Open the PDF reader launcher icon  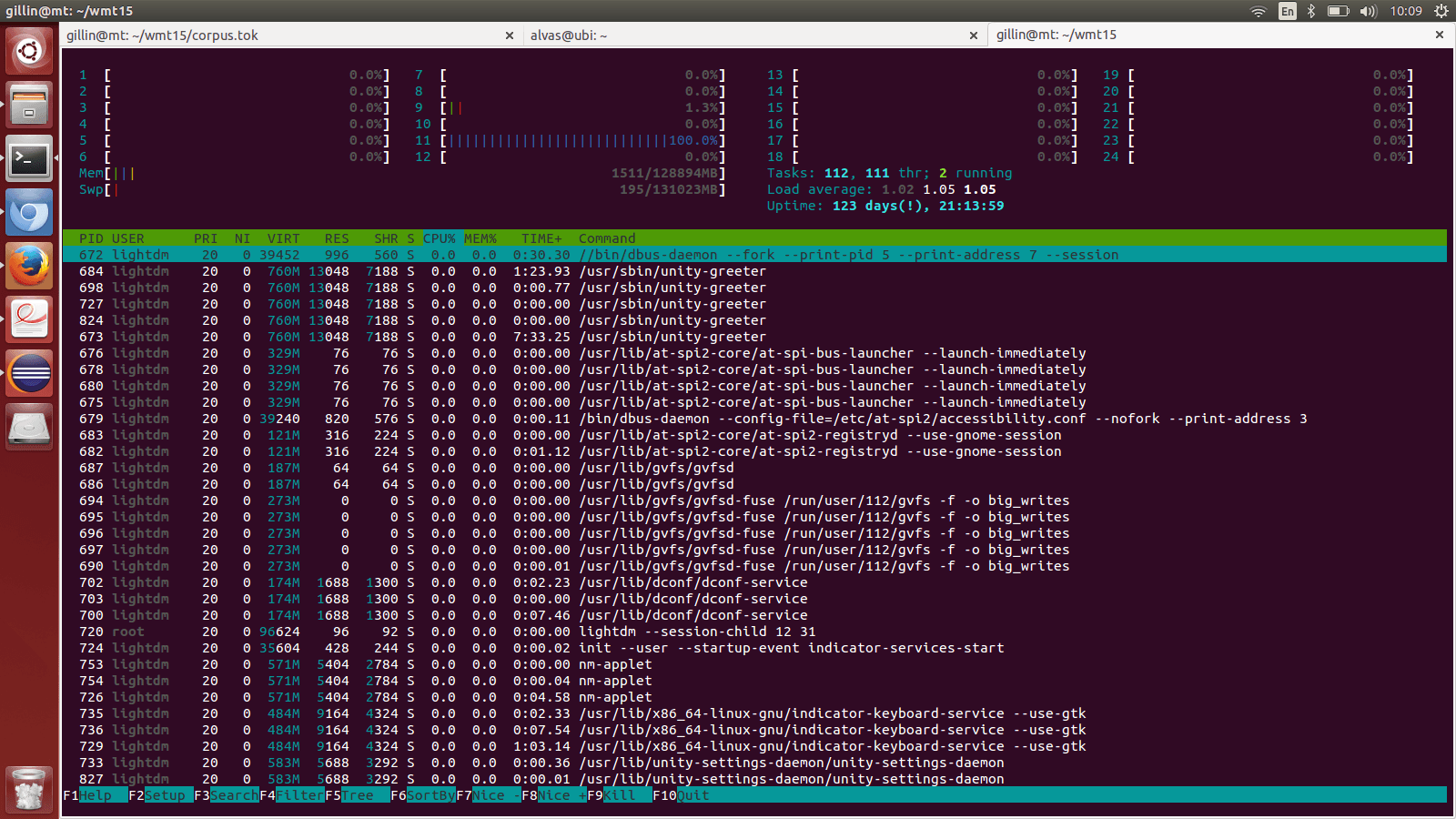(x=30, y=319)
